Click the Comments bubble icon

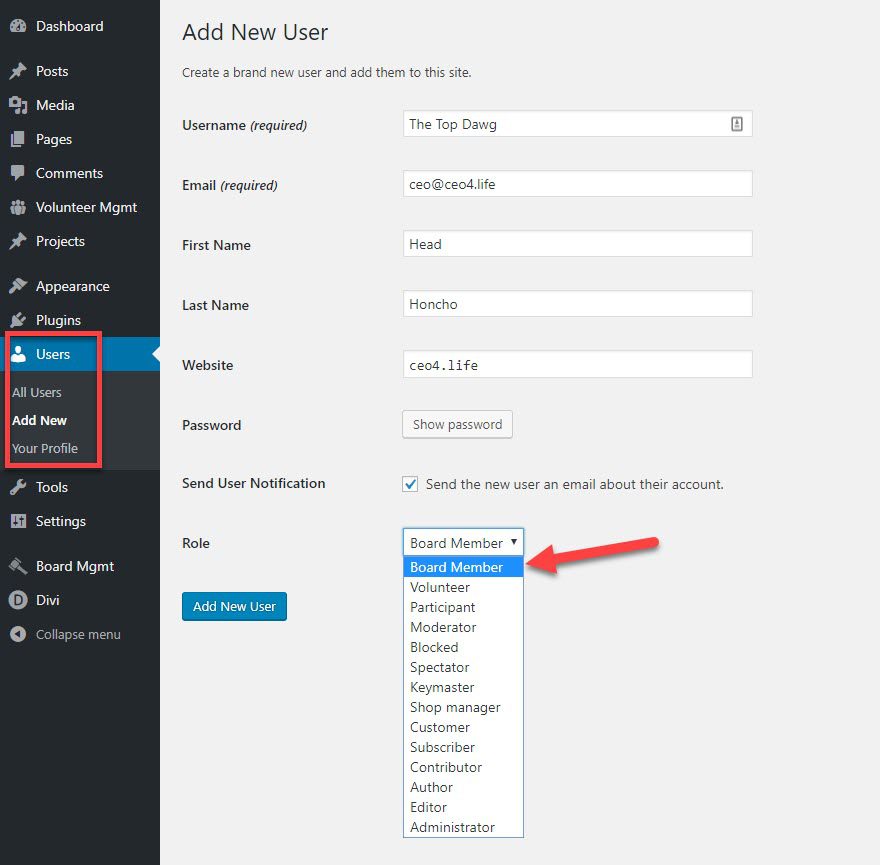(18, 173)
